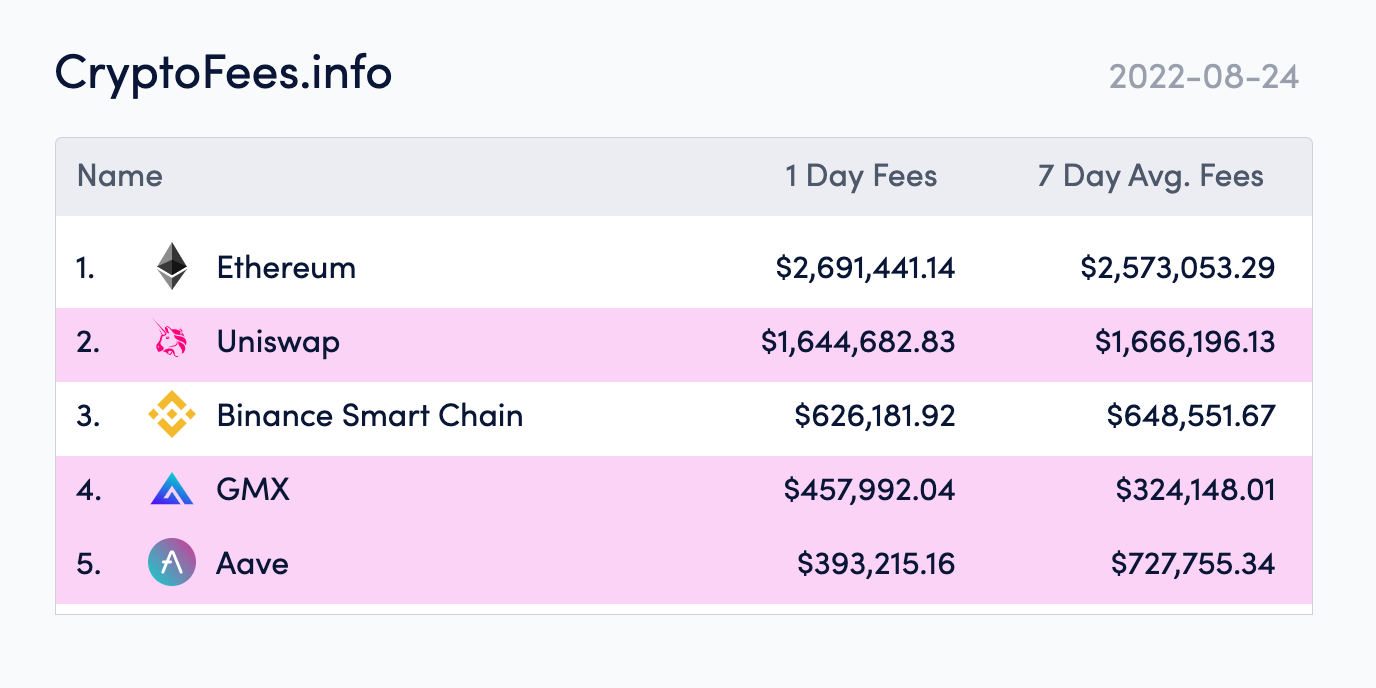Select Uniswap 7 day average $1,666,196.13
Image resolution: width=1376 pixels, height=688 pixels.
point(1185,341)
